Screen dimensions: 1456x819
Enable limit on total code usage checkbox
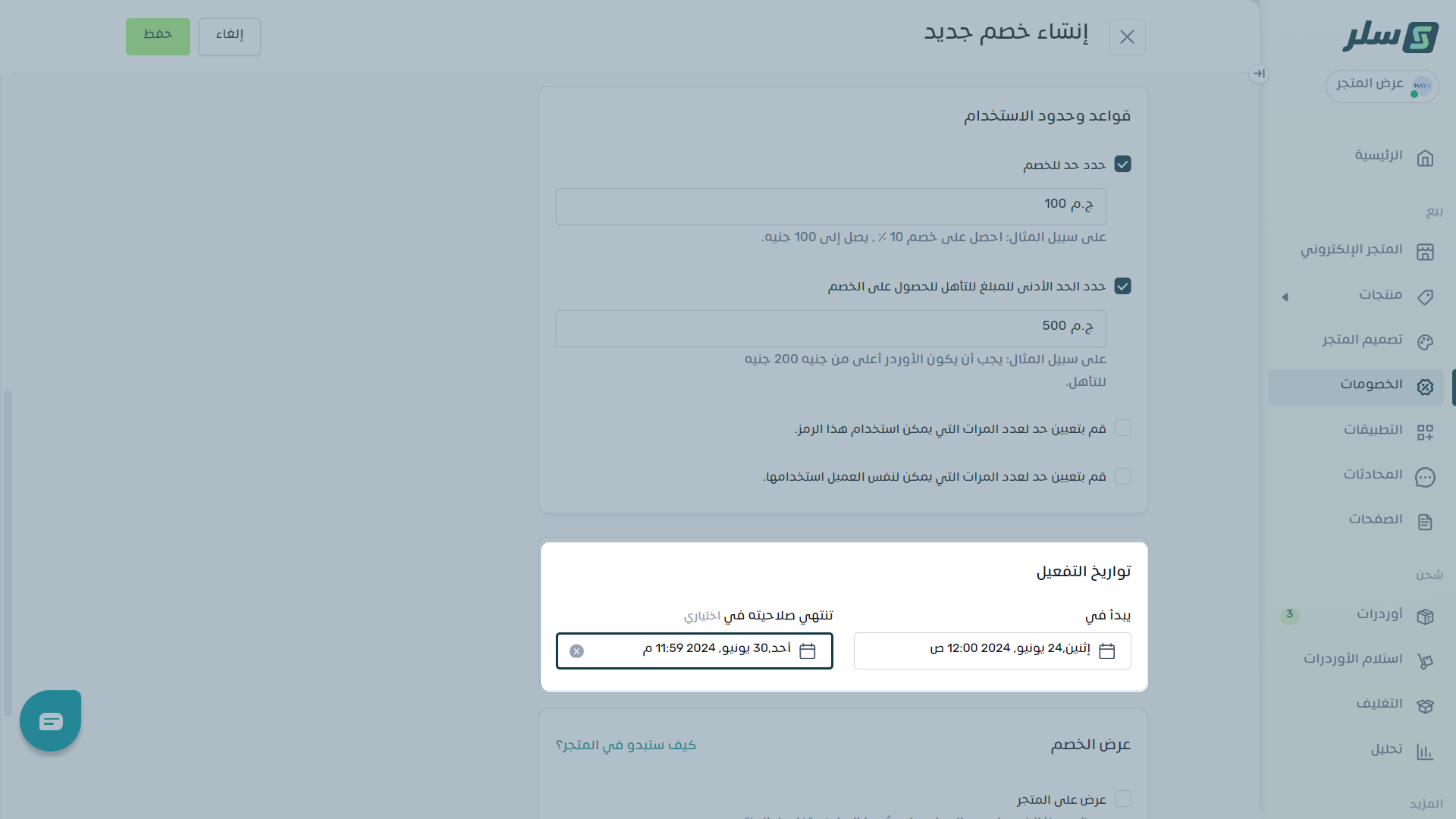1123,428
